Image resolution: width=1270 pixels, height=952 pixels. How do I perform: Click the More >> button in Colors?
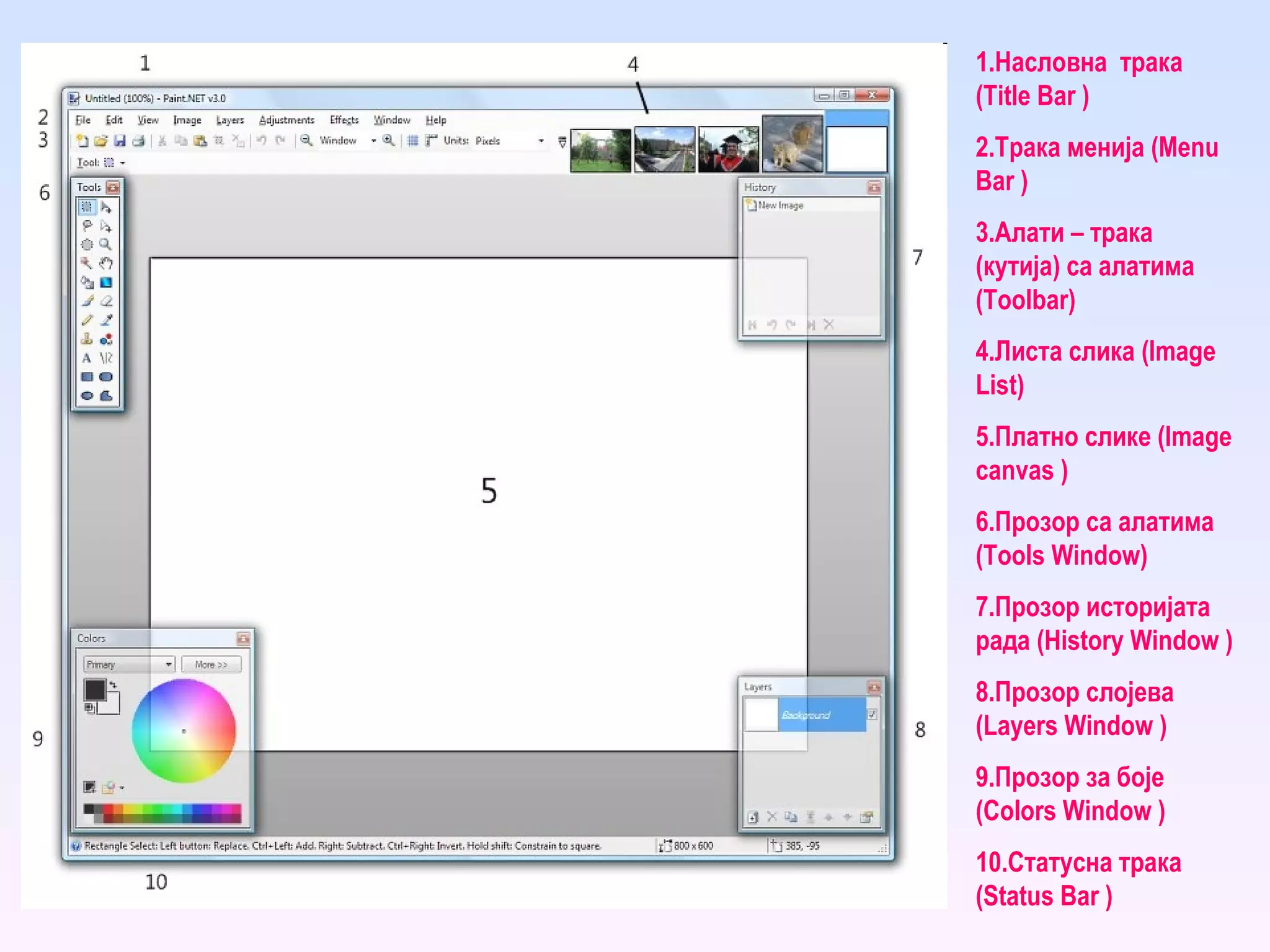(x=211, y=664)
